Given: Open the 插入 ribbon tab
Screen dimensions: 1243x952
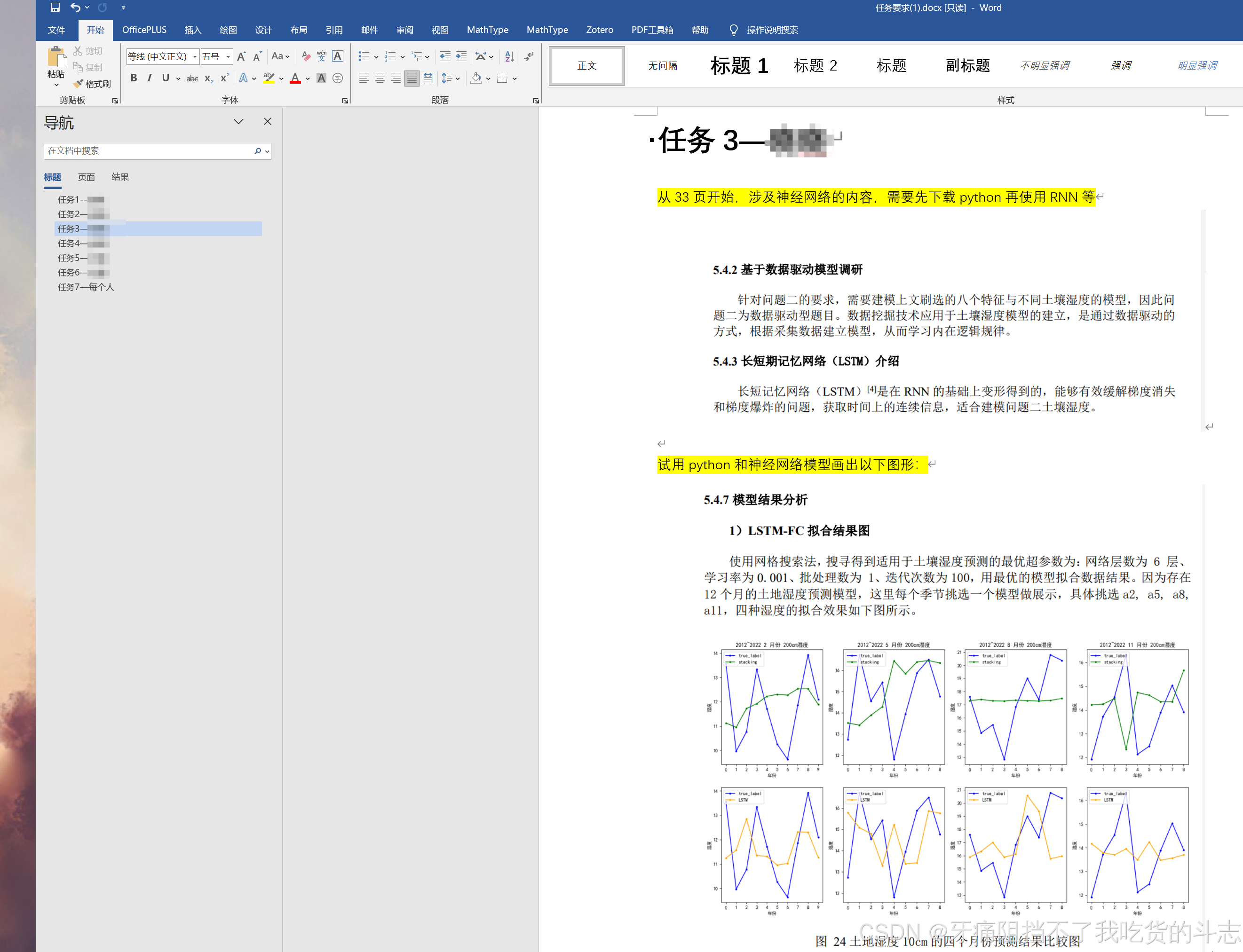Looking at the screenshot, I should point(193,30).
